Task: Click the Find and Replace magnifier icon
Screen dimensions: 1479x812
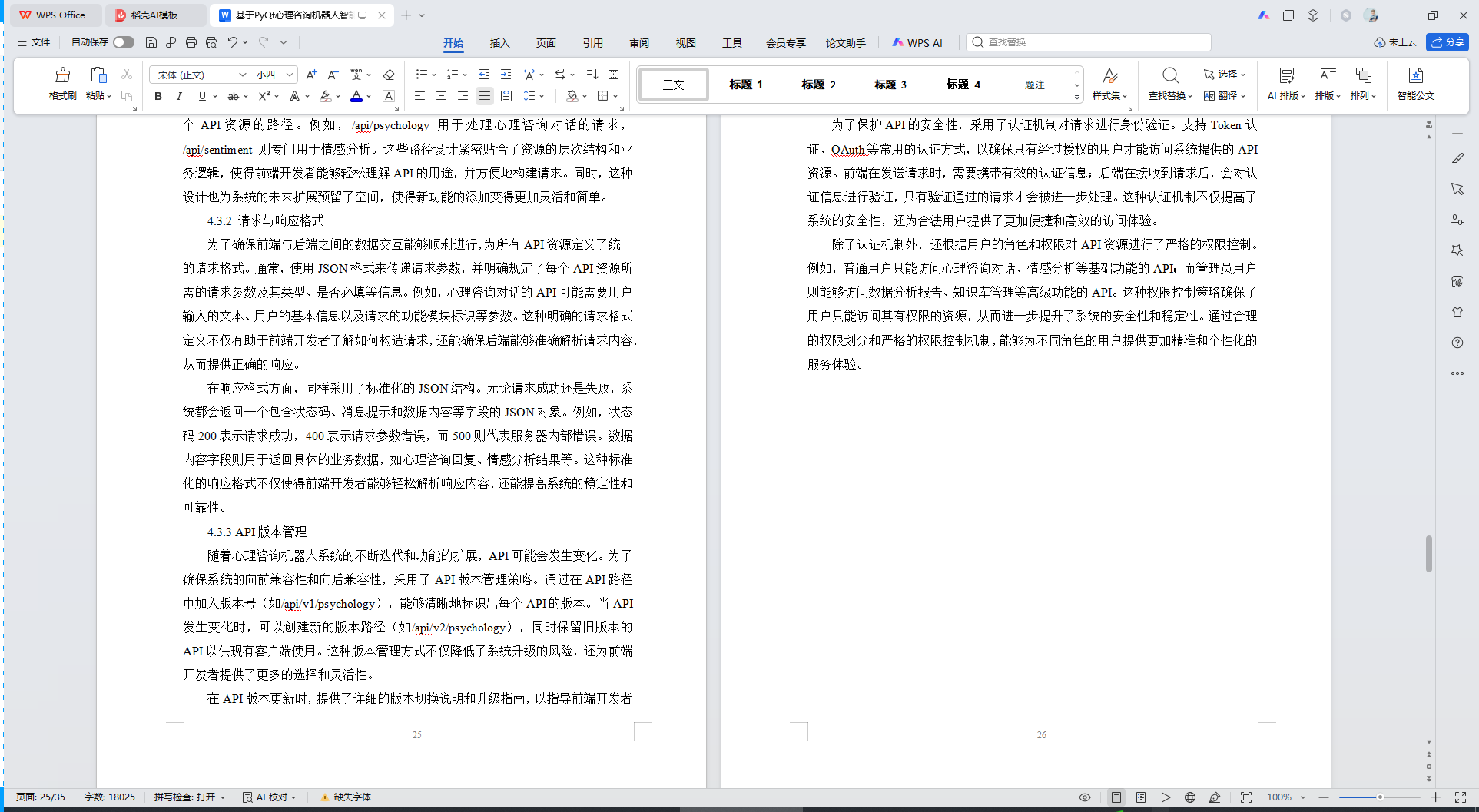Action: [x=1170, y=75]
